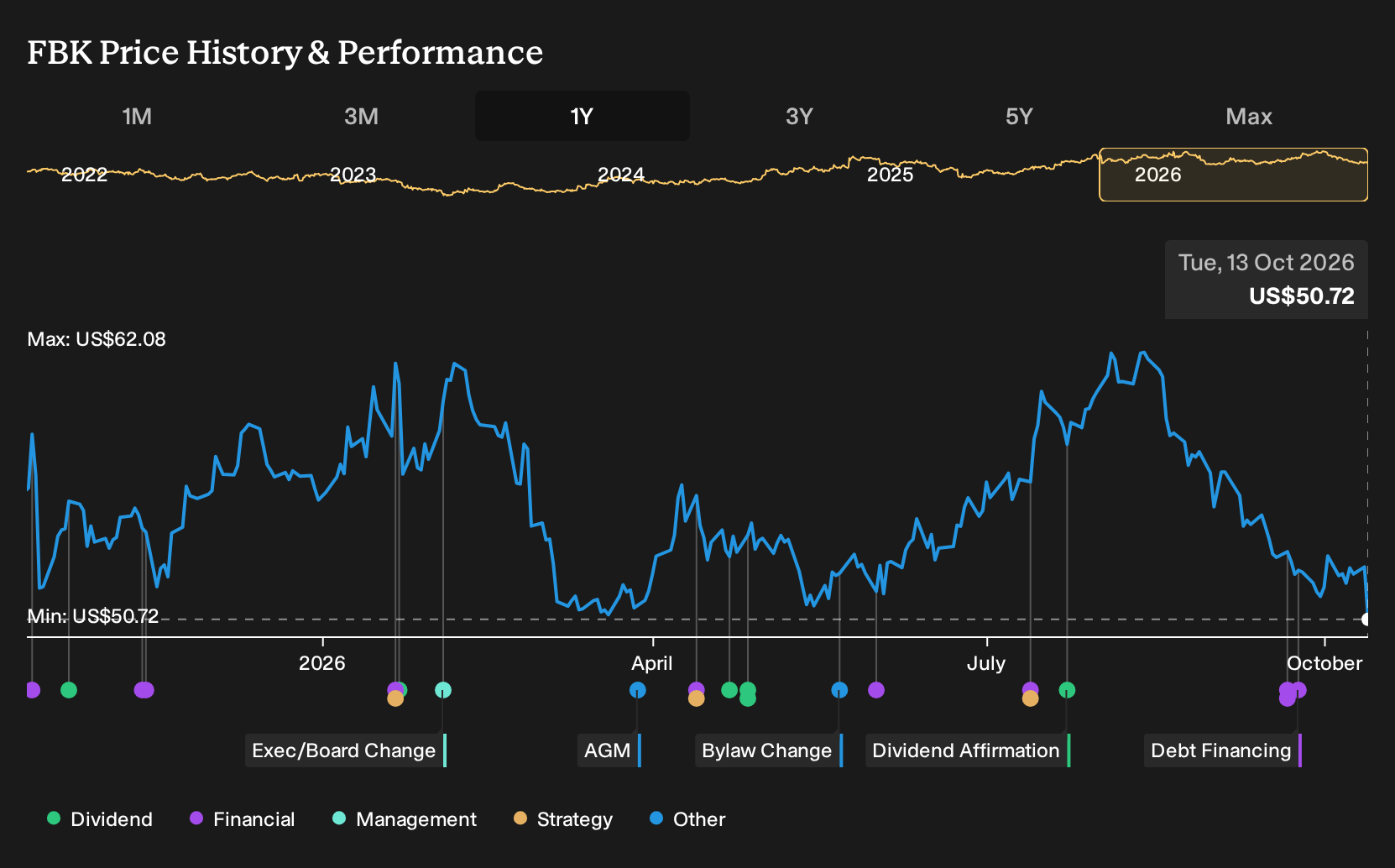Click the orange Strategy dot after July

click(x=1031, y=698)
